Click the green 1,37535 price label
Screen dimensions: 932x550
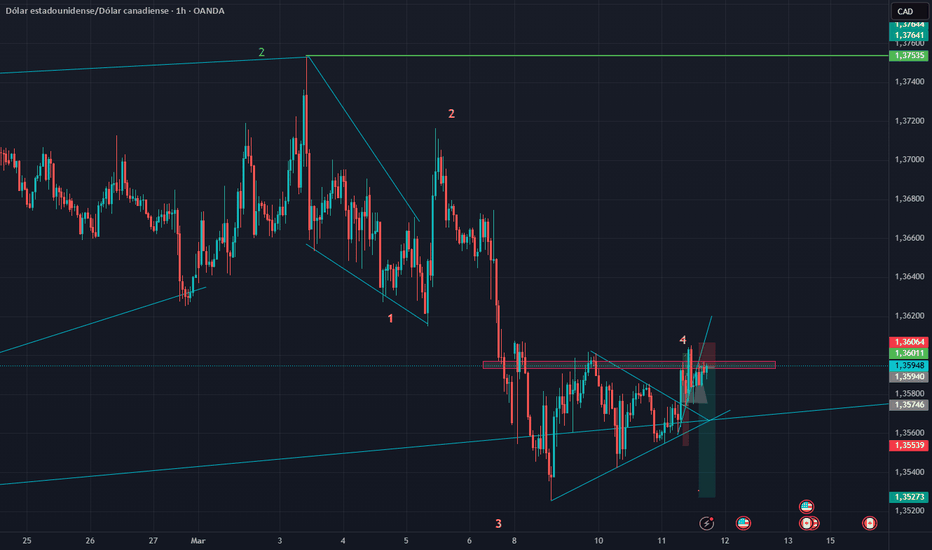(x=909, y=55)
